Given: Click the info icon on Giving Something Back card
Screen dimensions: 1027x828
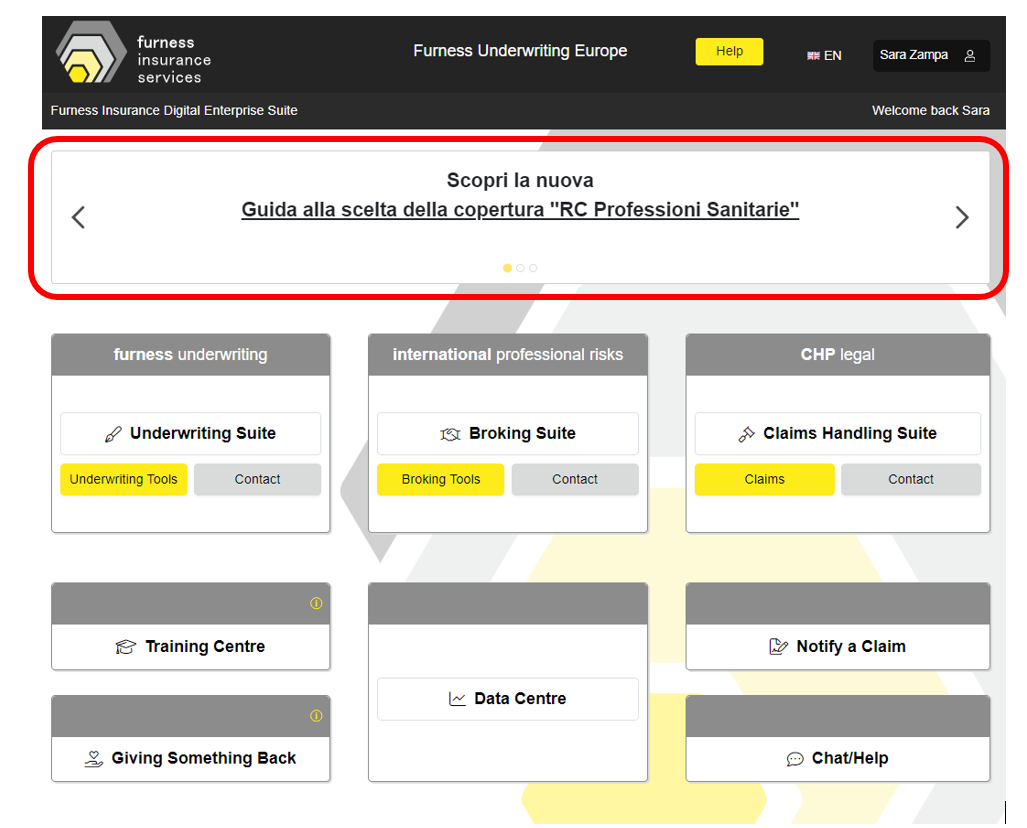Looking at the screenshot, I should [x=316, y=716].
